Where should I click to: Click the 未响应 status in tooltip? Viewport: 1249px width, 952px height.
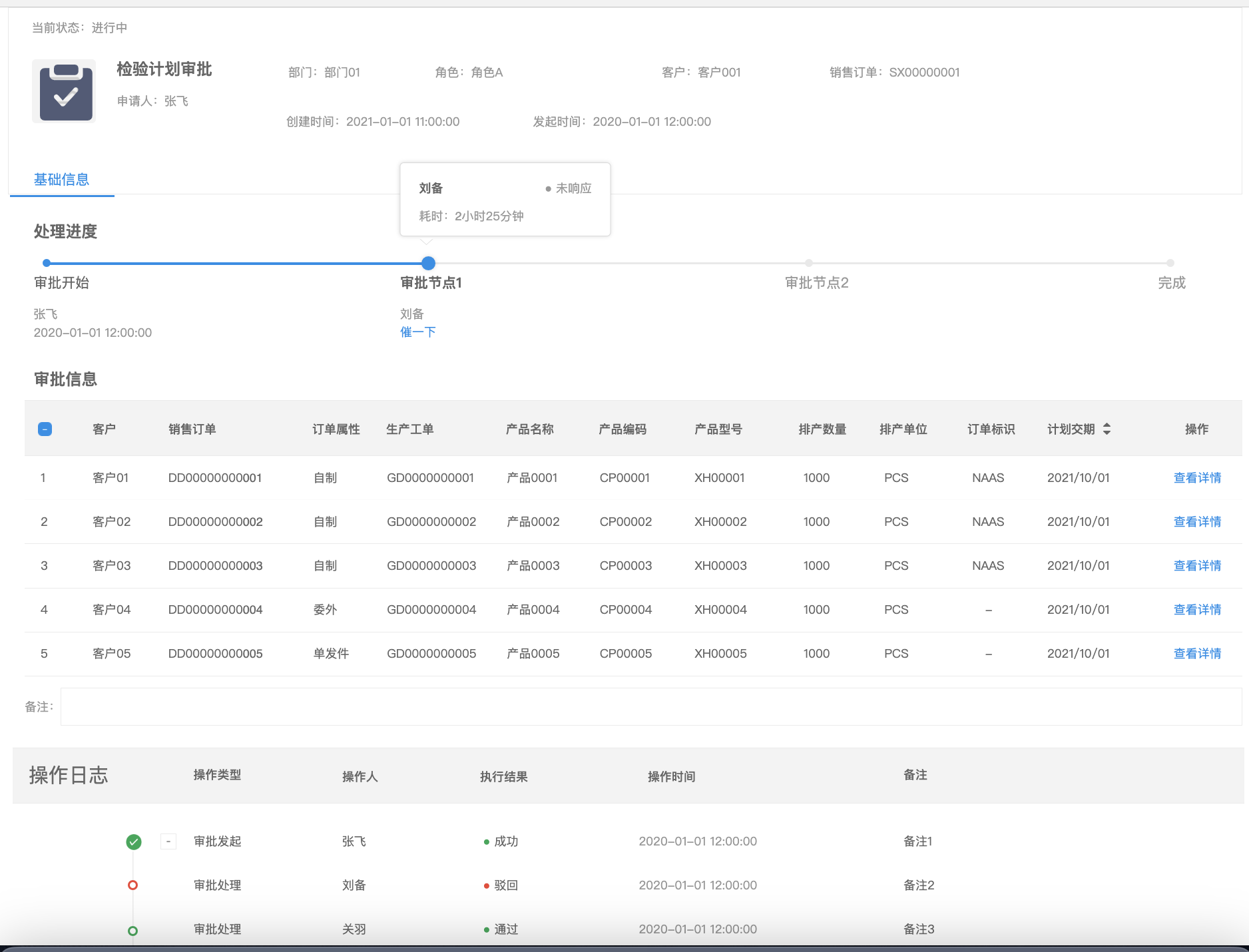(569, 189)
